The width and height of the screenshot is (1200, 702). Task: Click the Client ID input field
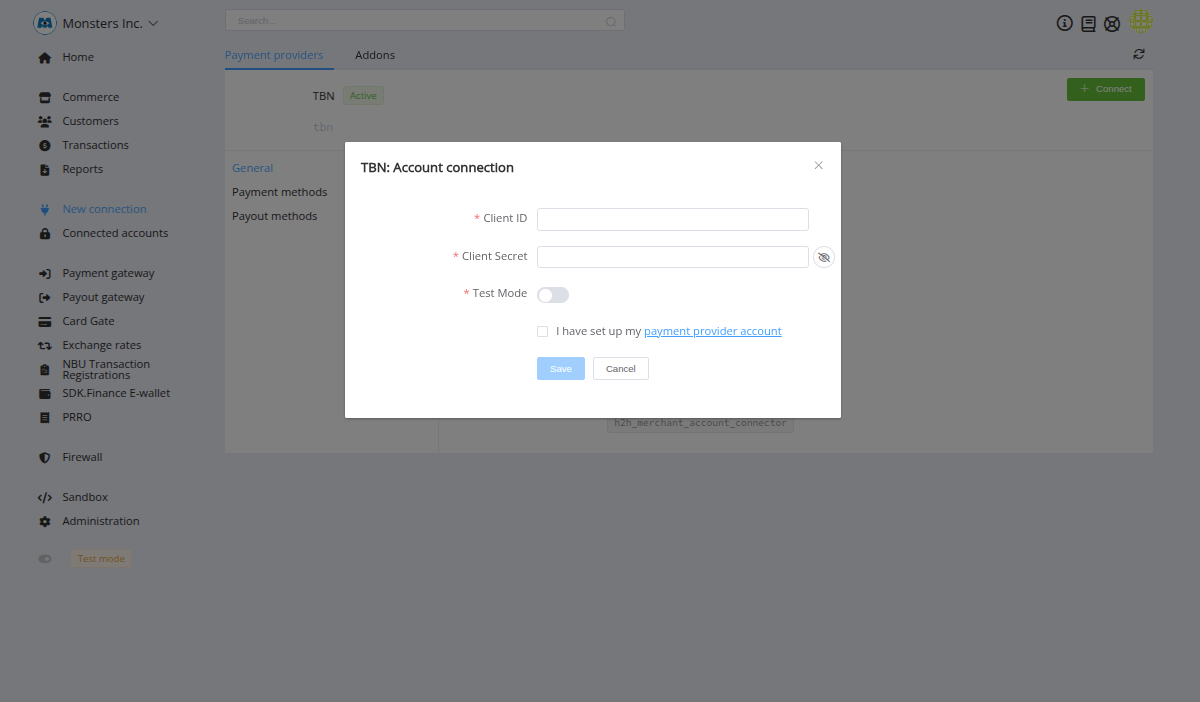672,220
